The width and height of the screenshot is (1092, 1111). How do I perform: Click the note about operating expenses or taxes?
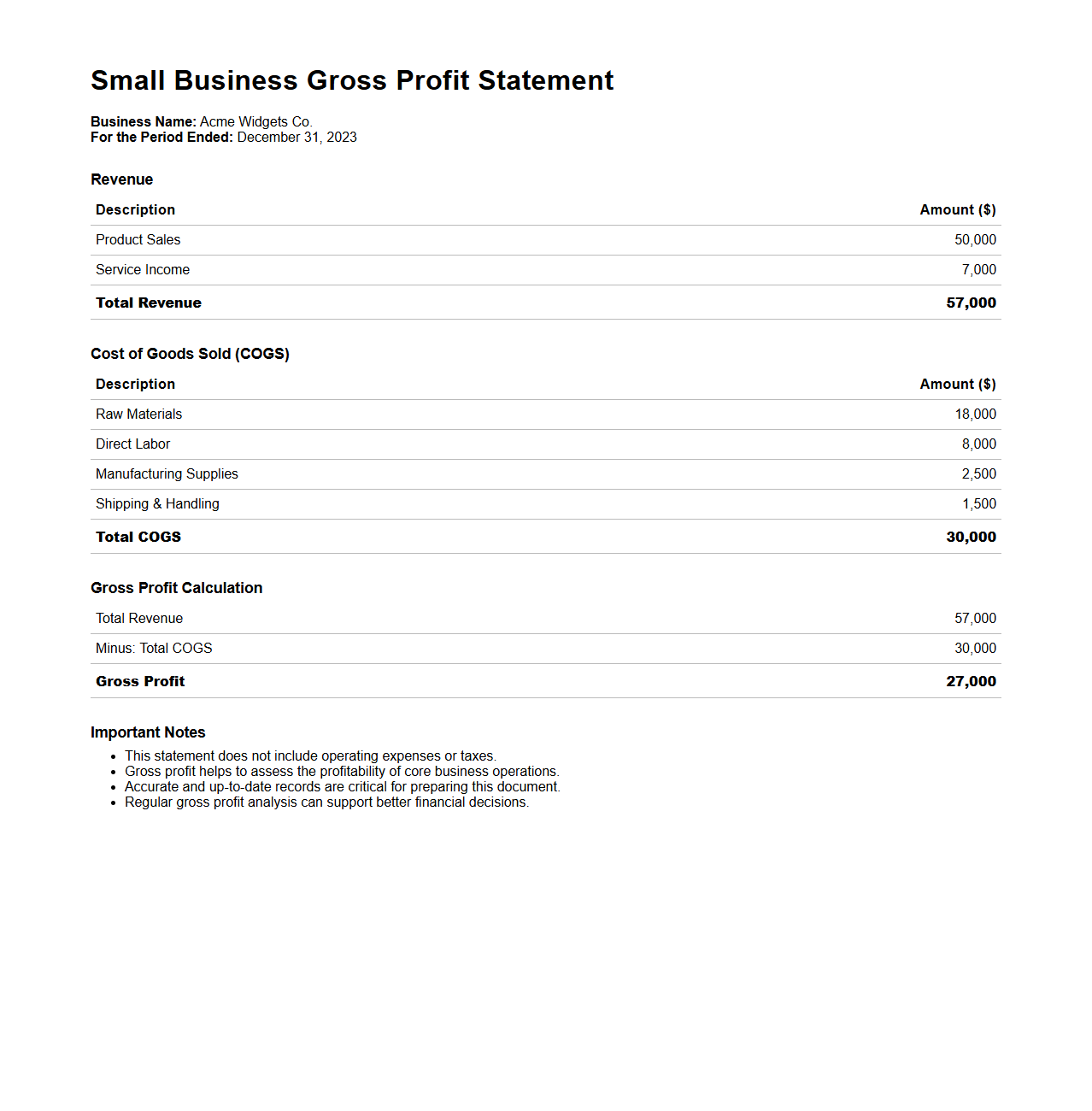pos(310,756)
